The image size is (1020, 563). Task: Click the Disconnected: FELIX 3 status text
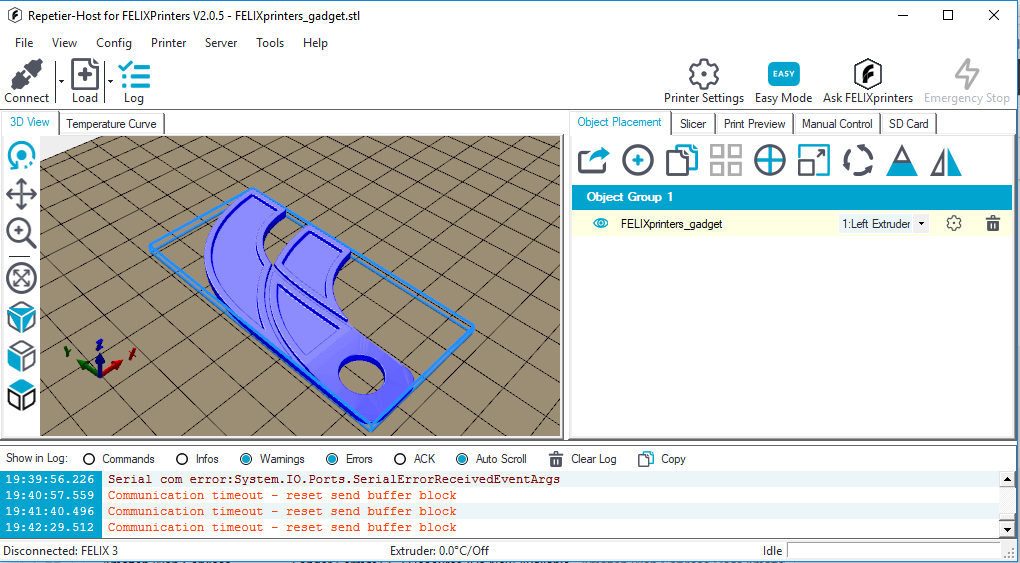click(61, 551)
